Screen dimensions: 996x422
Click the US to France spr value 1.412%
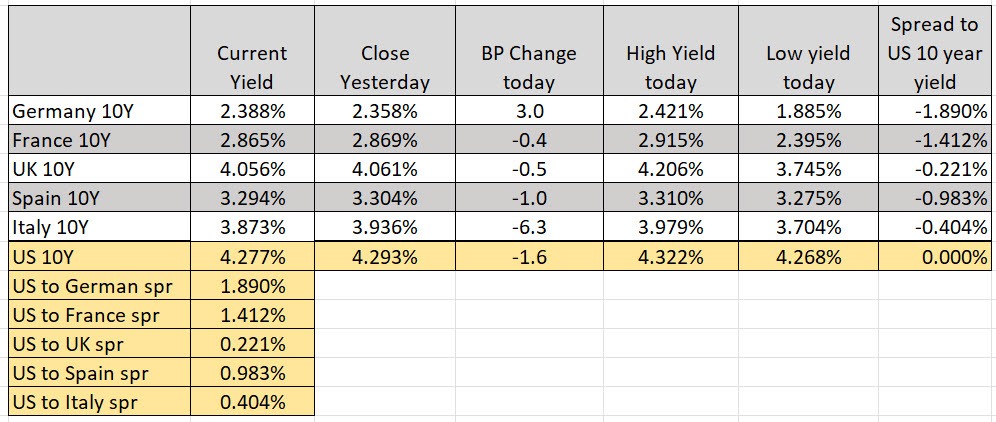[x=251, y=316]
